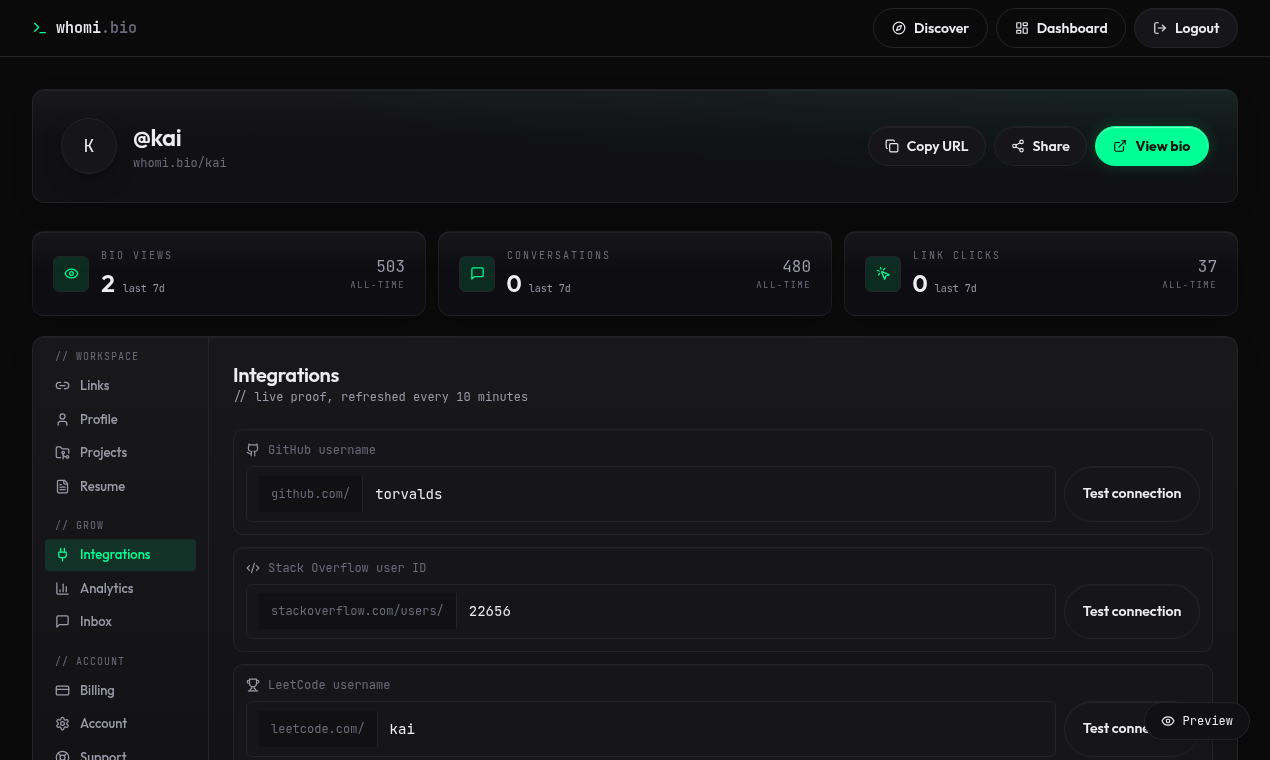1270x760 pixels.
Task: Copy the bio URL
Action: [927, 146]
